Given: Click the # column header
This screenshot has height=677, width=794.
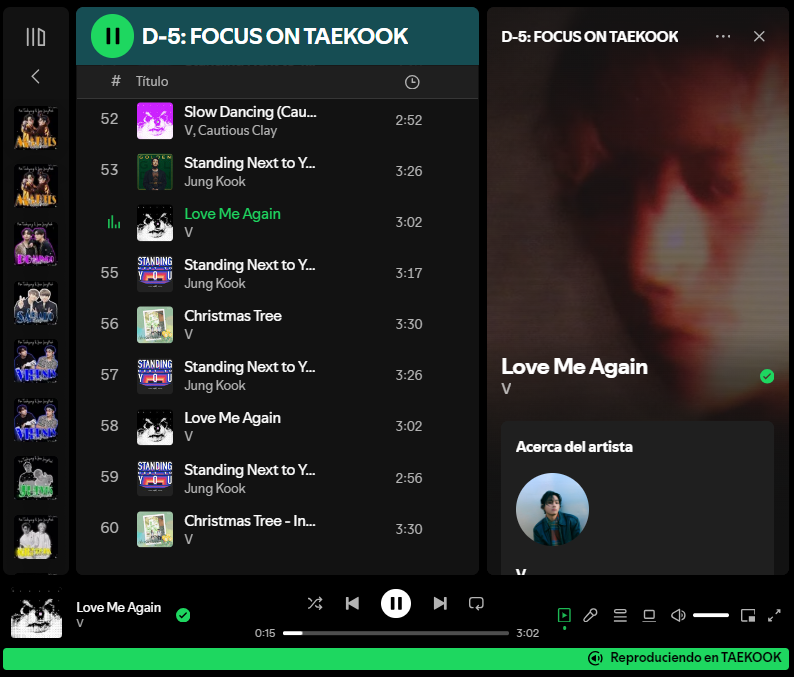Looking at the screenshot, I should point(116,81).
